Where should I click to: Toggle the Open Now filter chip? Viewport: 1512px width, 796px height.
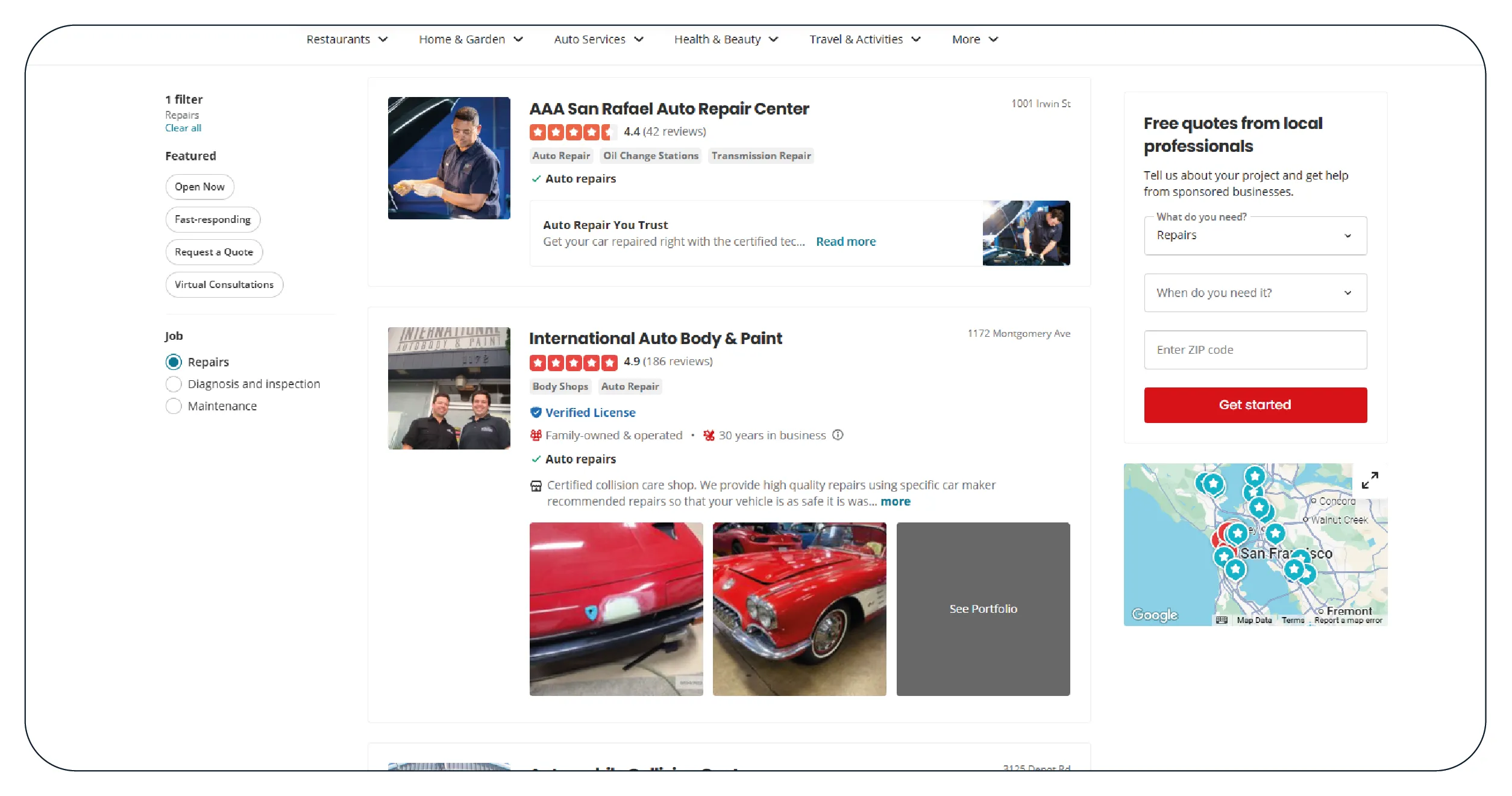[x=199, y=187]
